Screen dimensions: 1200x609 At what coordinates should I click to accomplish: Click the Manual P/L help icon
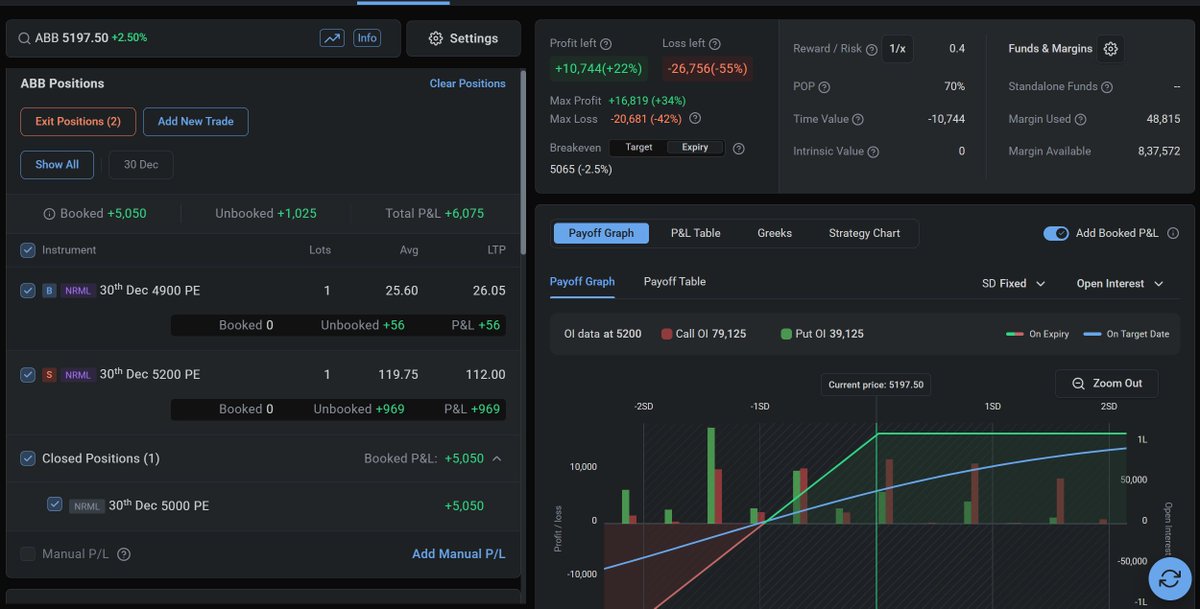coord(124,554)
